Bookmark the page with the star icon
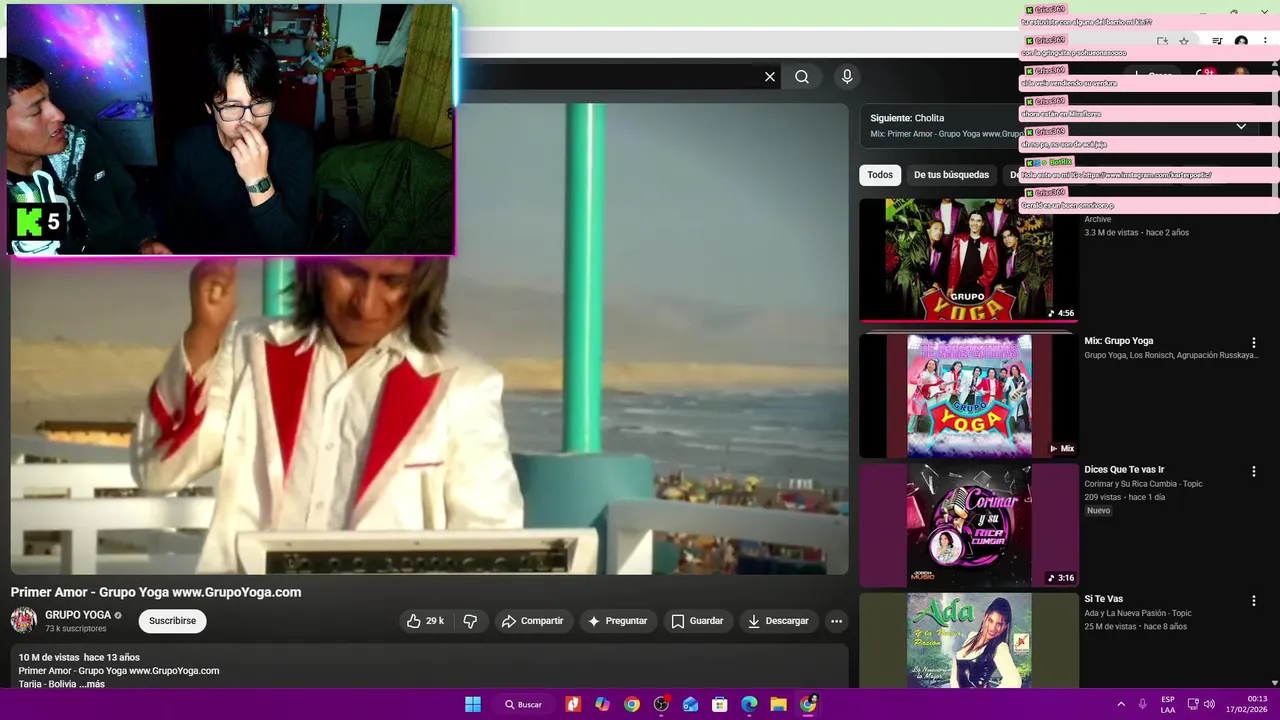This screenshot has height=720, width=1280. coord(1184,42)
